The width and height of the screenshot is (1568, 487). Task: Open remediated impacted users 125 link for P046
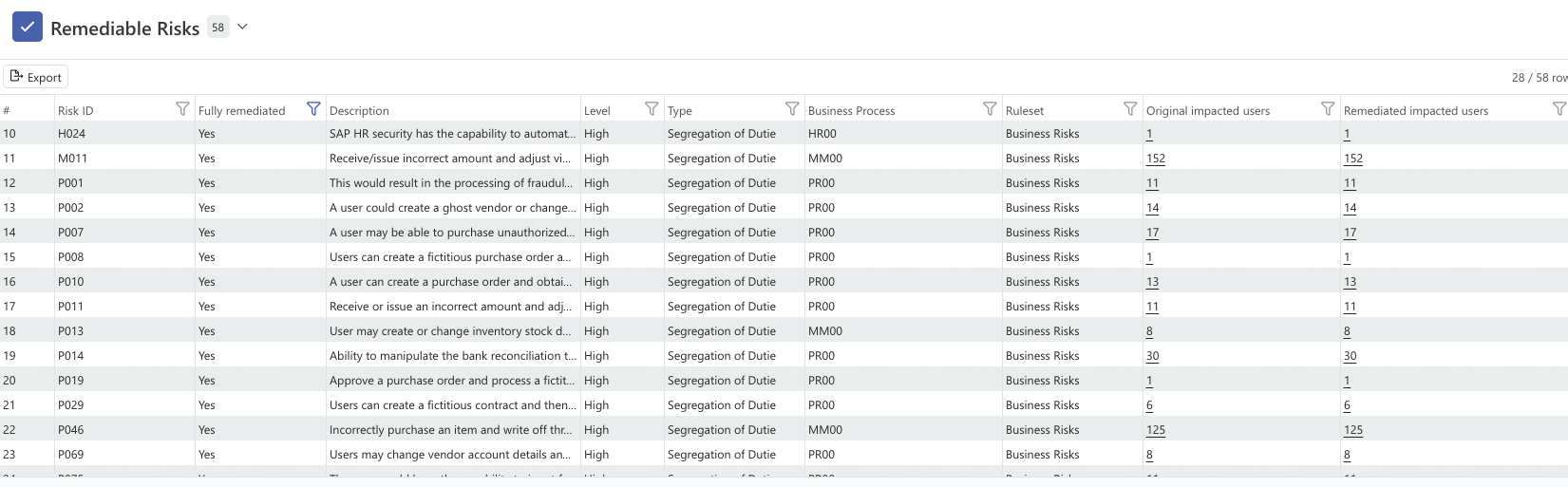pos(1352,430)
